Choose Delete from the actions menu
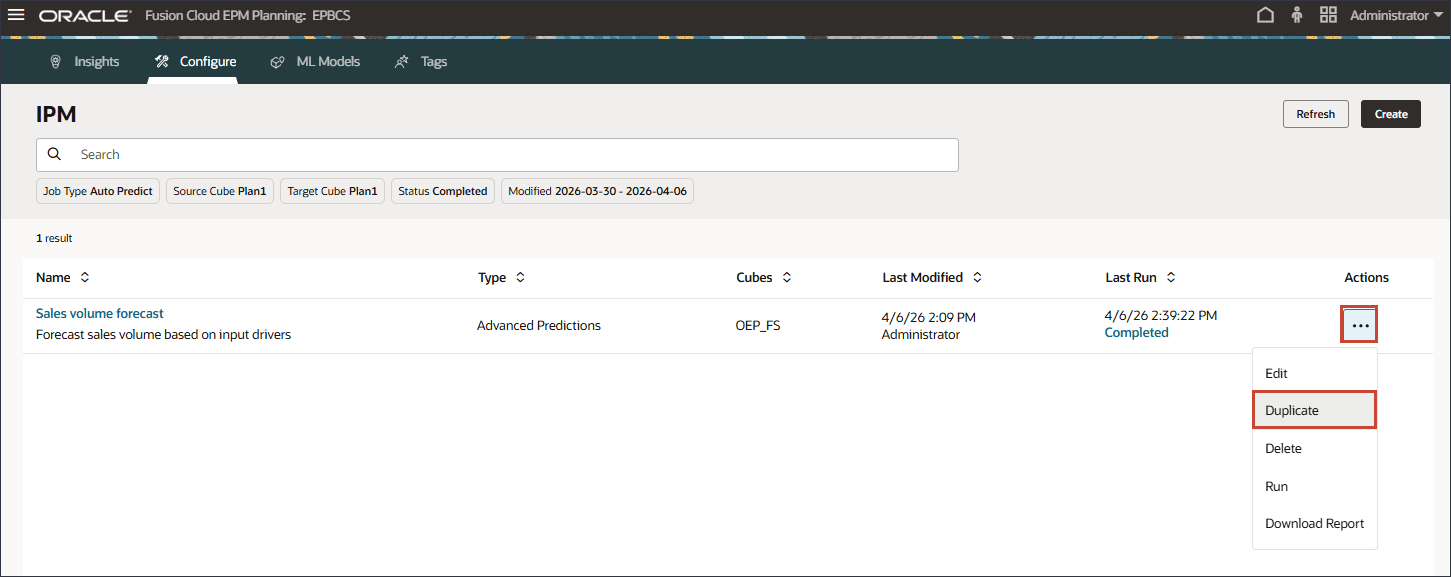Screen dimensions: 1451x577 (1314, 448)
